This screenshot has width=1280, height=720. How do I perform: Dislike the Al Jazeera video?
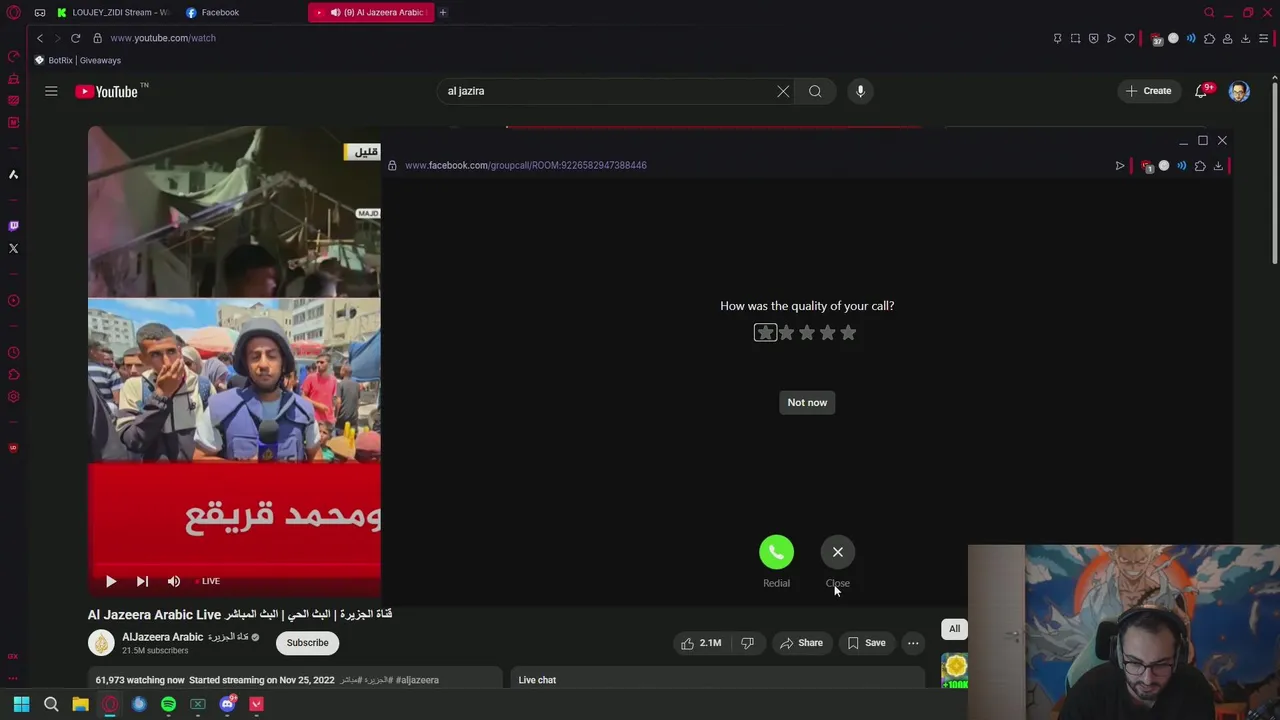pos(747,643)
